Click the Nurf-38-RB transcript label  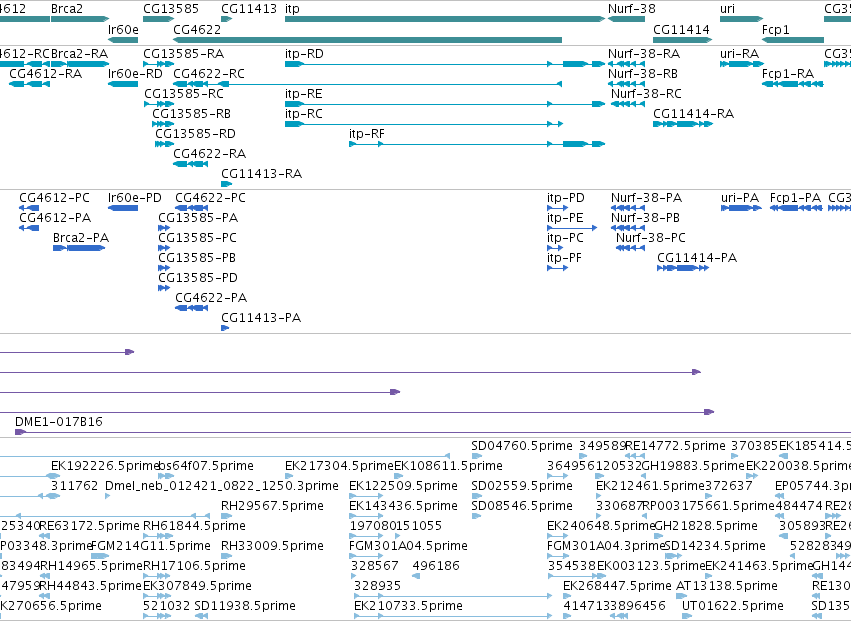(x=643, y=74)
